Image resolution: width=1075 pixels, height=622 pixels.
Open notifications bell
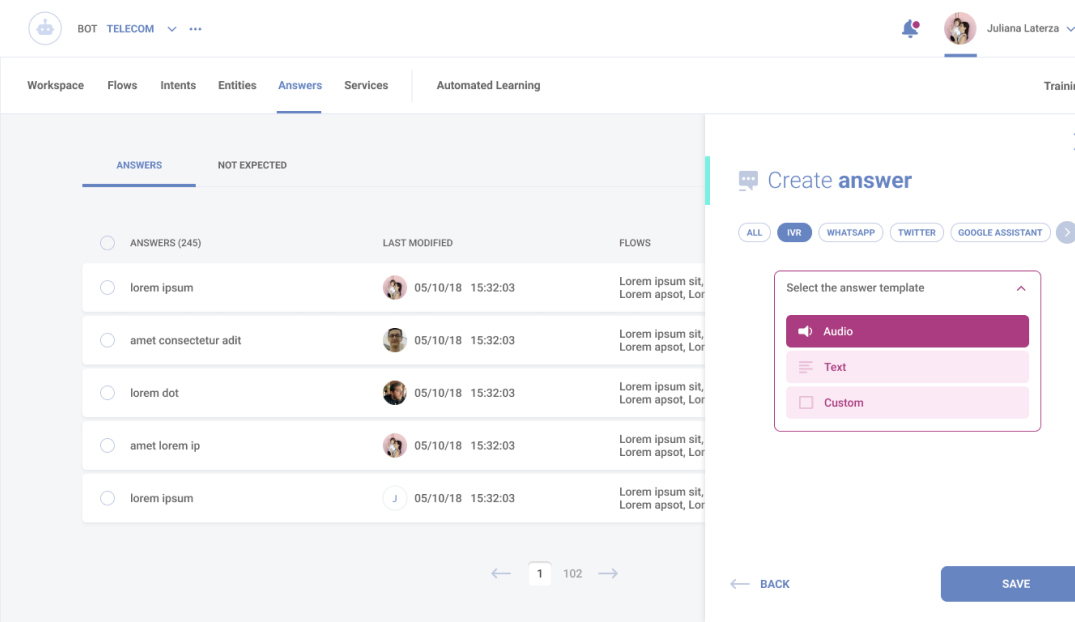[910, 29]
